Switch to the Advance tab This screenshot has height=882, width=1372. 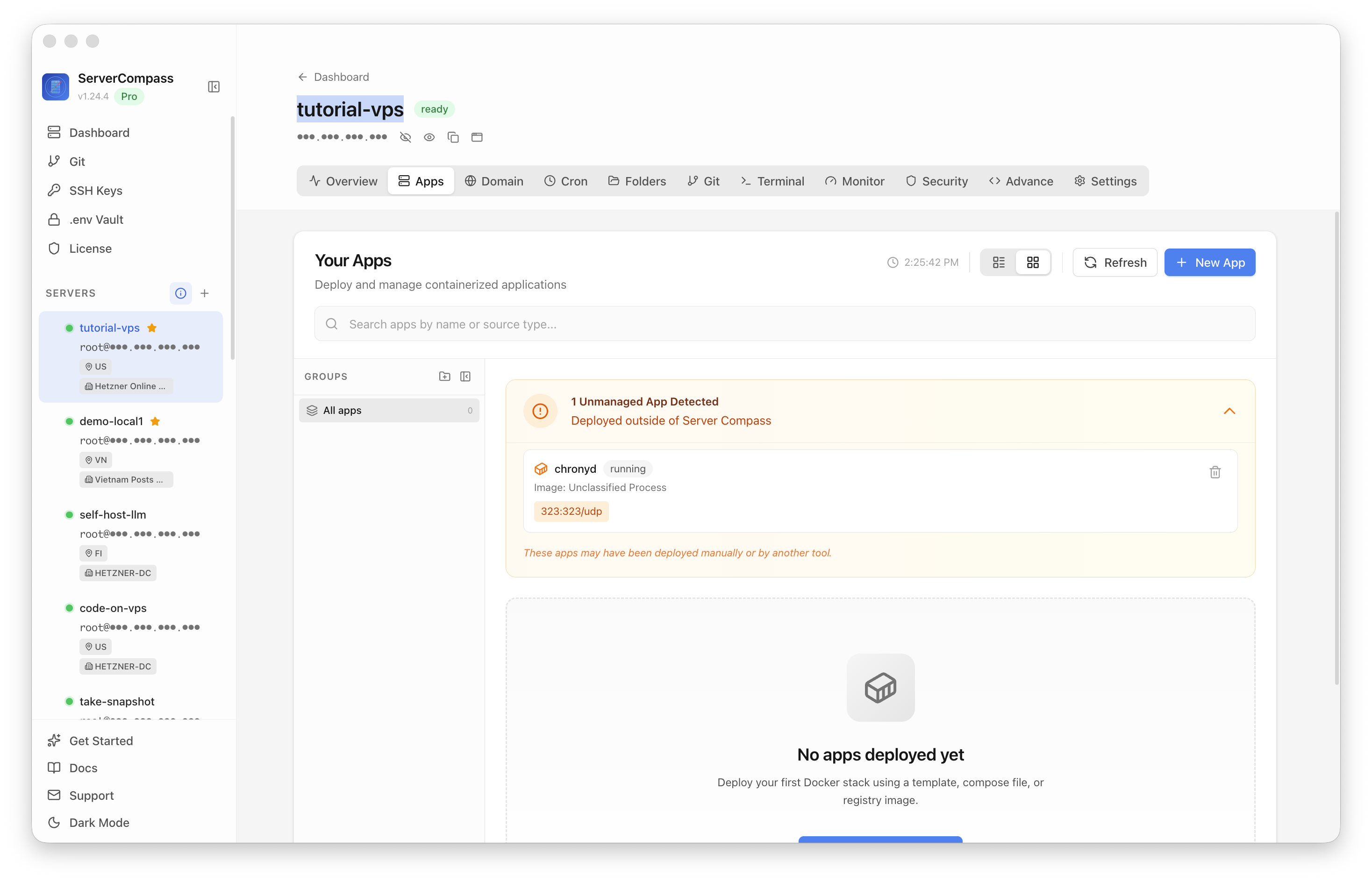[x=1021, y=181]
